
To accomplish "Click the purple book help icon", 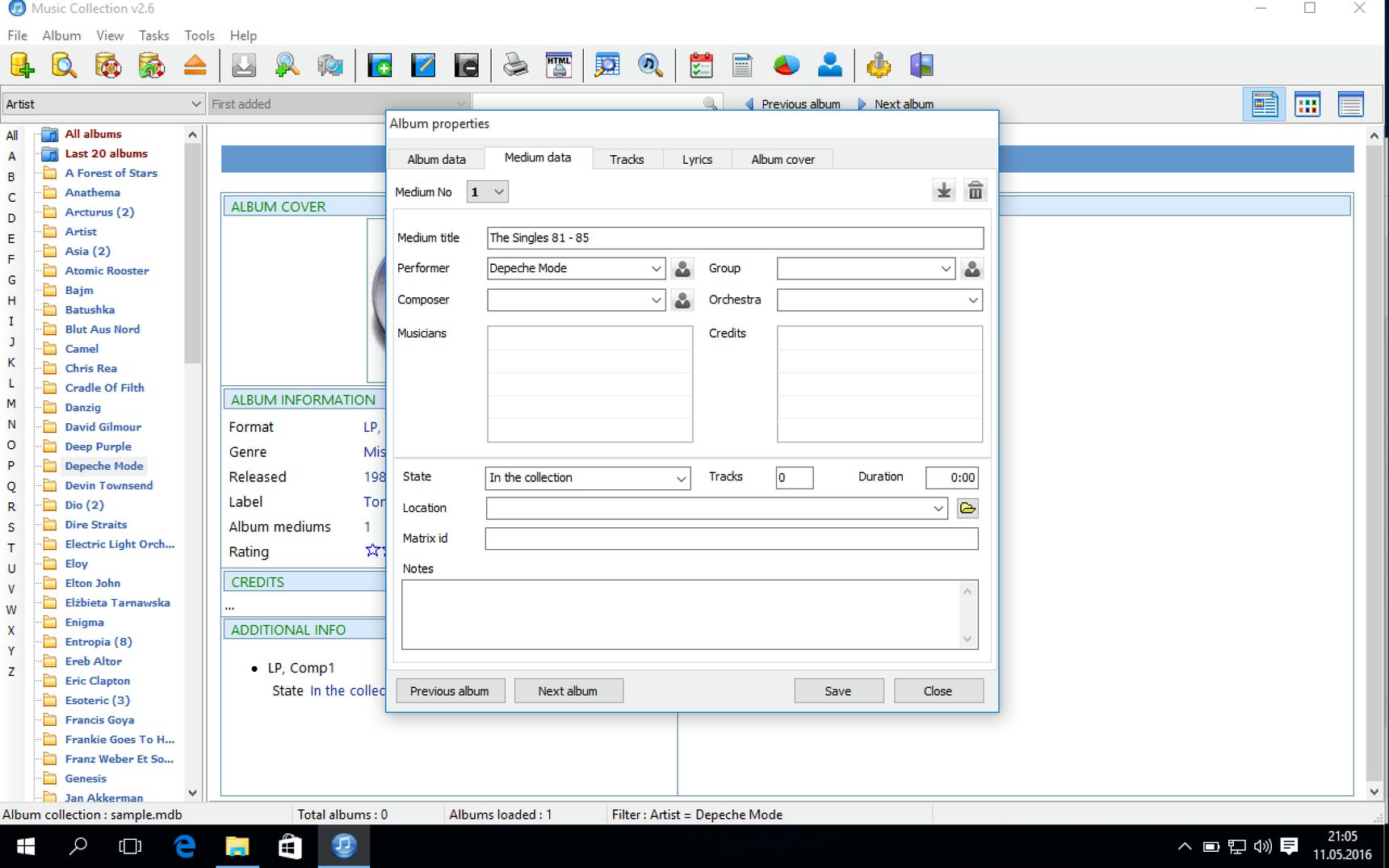I will click(x=921, y=65).
